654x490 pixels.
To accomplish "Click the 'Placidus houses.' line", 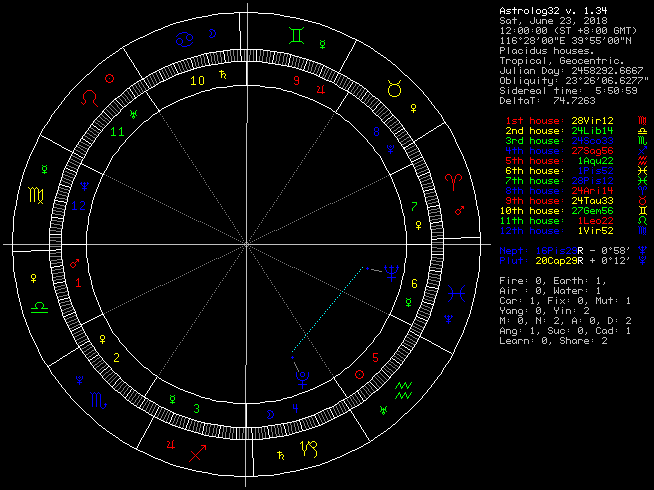I will [547, 51].
